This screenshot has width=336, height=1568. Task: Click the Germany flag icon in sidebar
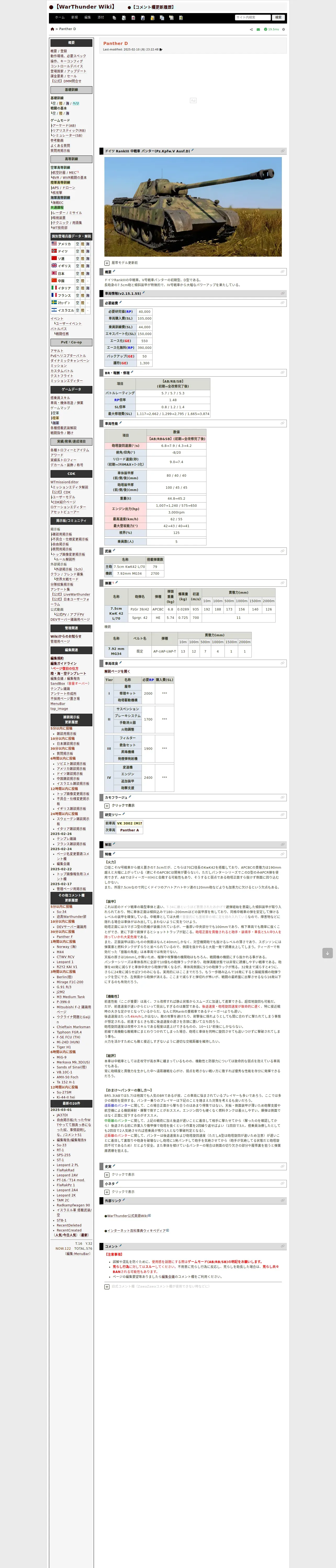(x=54, y=251)
